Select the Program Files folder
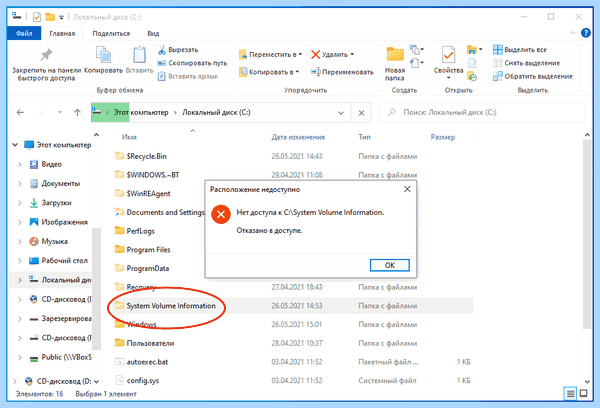The height and width of the screenshot is (408, 600). [x=142, y=250]
